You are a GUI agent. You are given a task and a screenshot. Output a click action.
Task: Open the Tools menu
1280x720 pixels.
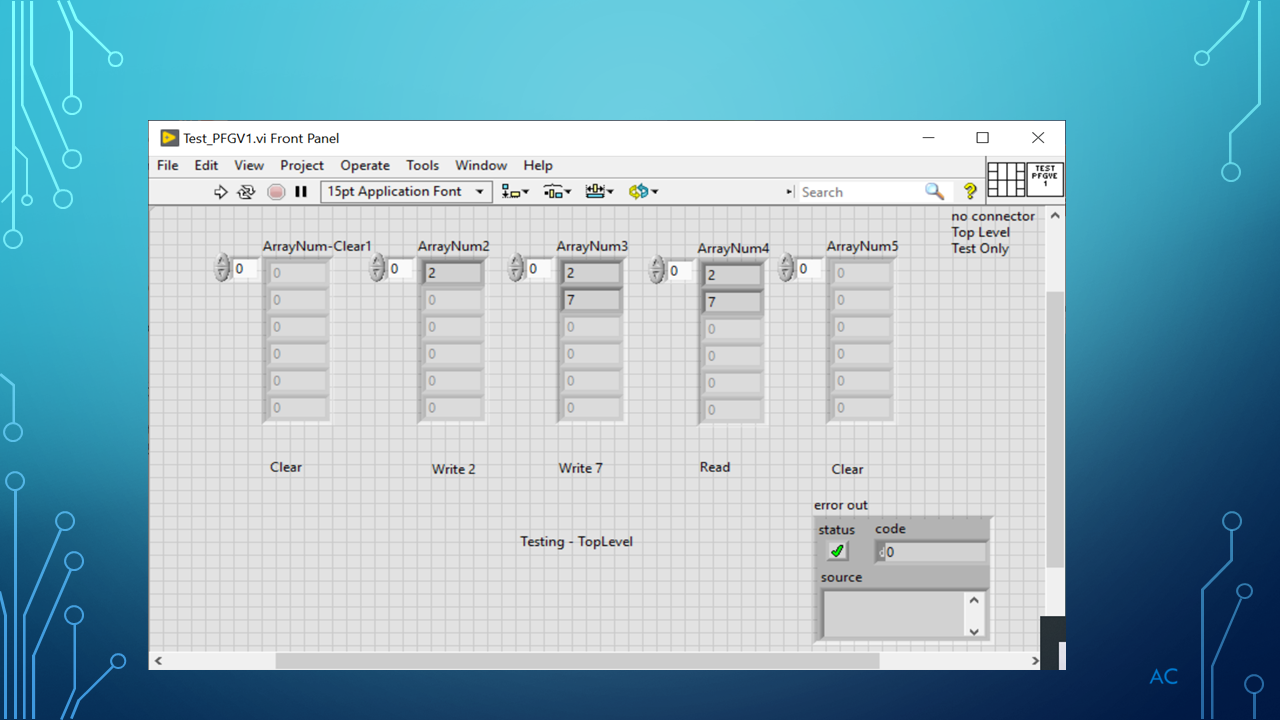422,166
